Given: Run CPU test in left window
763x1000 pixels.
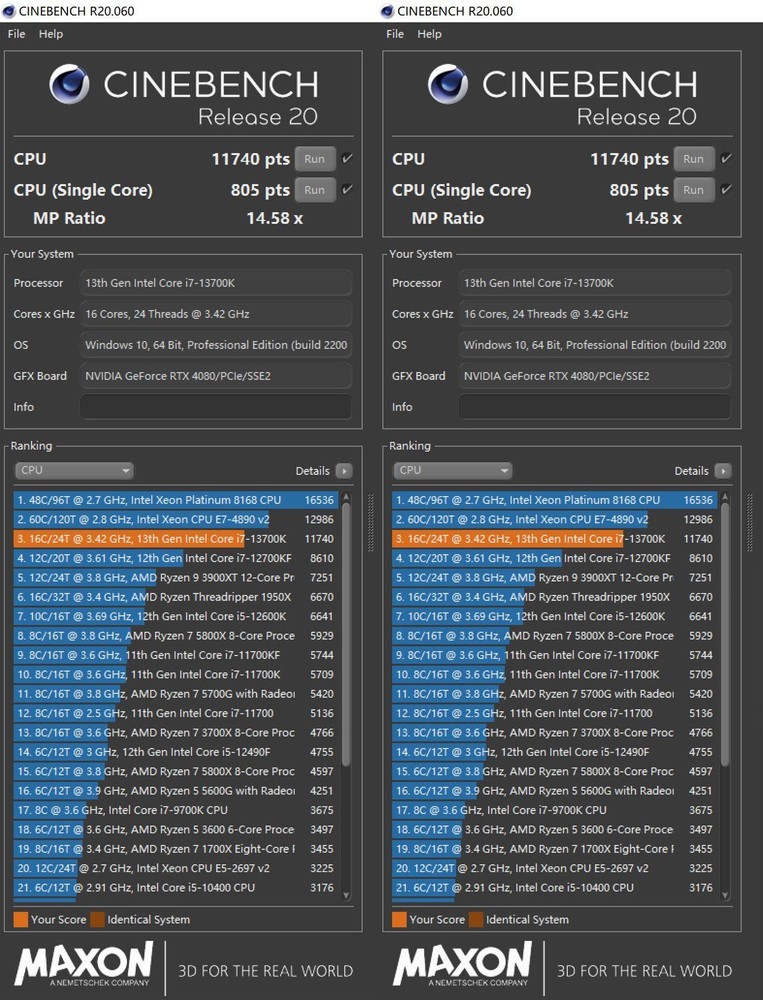Looking at the screenshot, I should click(315, 159).
